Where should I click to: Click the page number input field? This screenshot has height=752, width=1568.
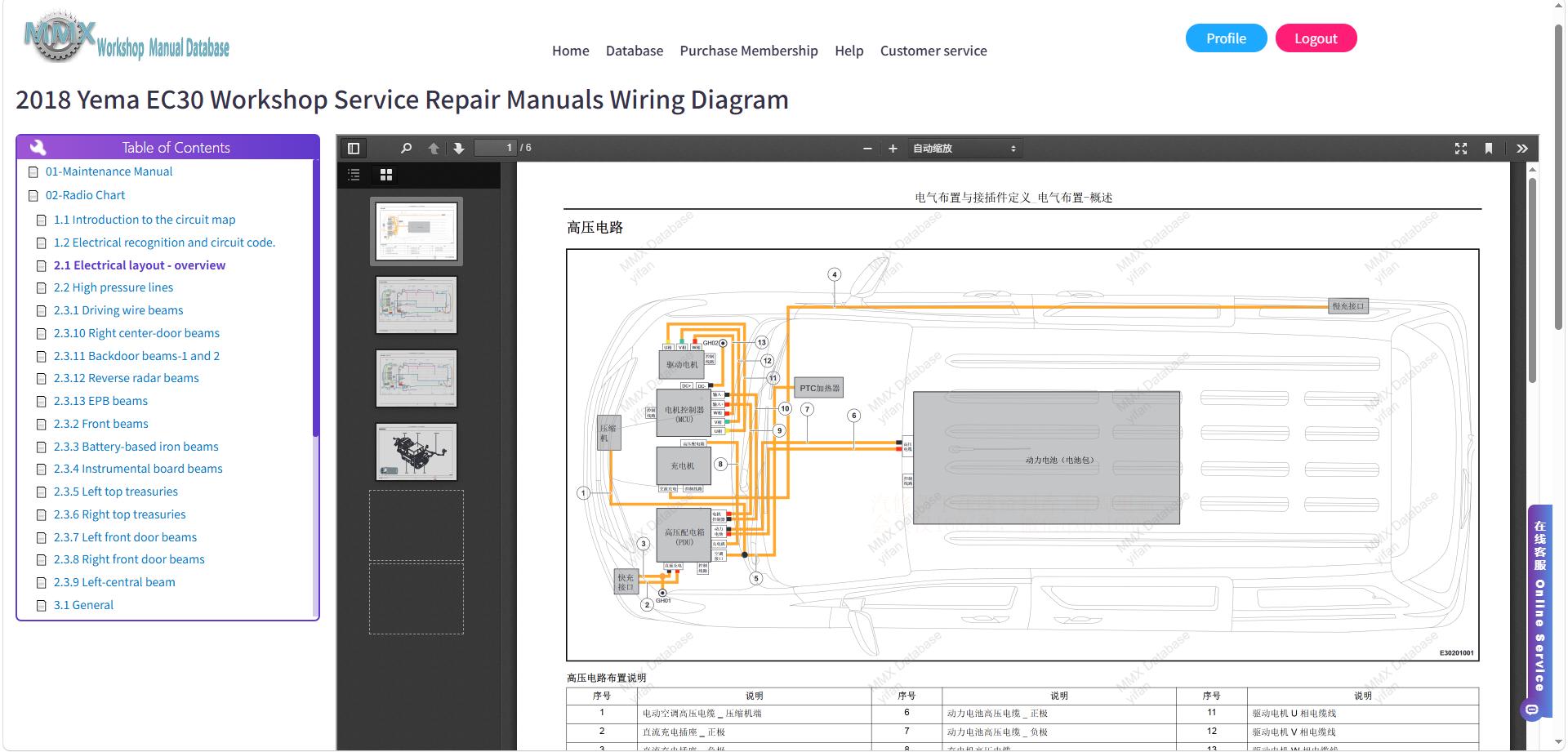(496, 148)
